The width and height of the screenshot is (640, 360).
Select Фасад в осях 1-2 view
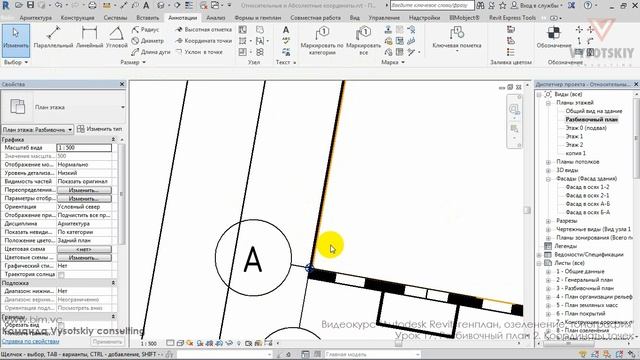(587, 187)
